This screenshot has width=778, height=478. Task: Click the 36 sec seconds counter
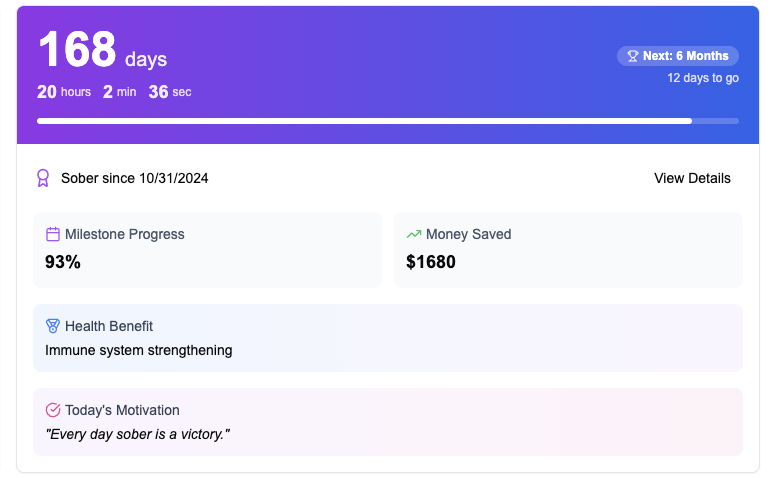[170, 92]
